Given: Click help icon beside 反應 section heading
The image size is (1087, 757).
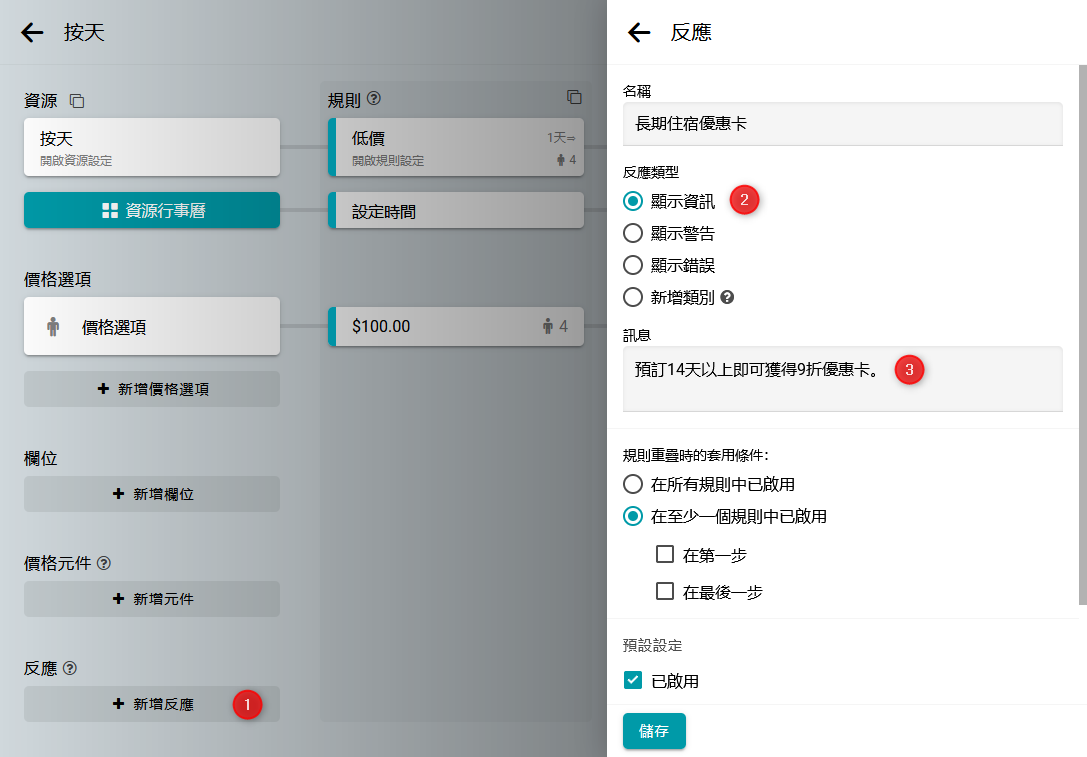Looking at the screenshot, I should 70,668.
